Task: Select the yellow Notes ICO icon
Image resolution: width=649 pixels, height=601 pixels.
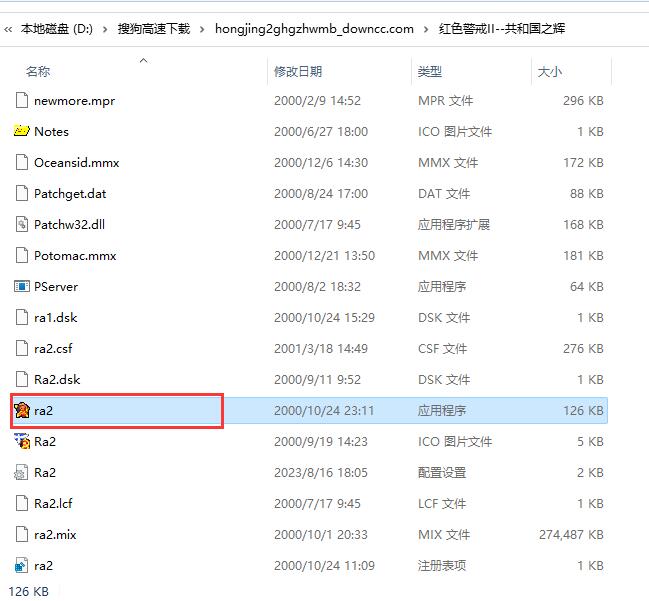Action: pos(22,131)
